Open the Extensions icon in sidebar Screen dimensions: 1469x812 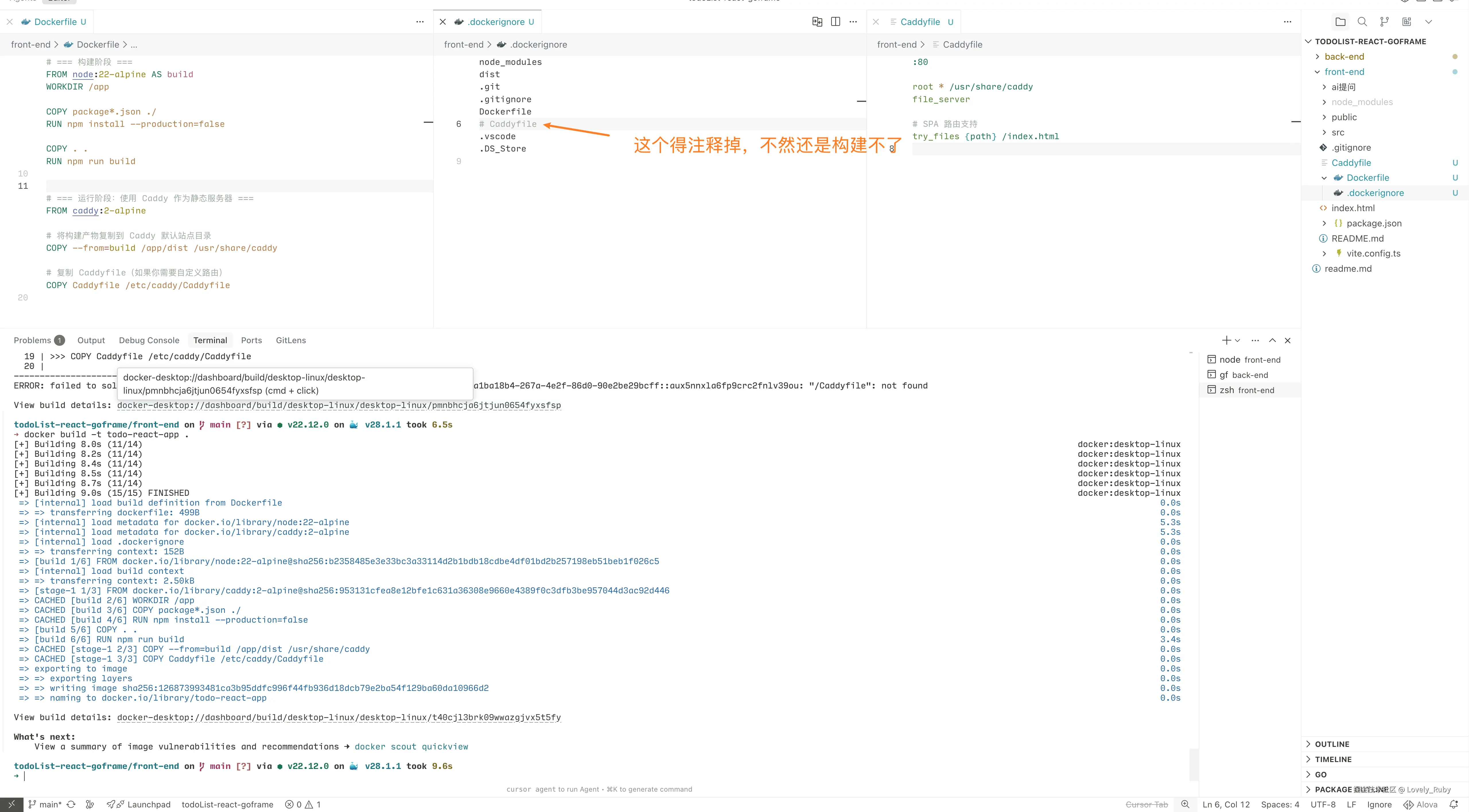coord(1406,22)
